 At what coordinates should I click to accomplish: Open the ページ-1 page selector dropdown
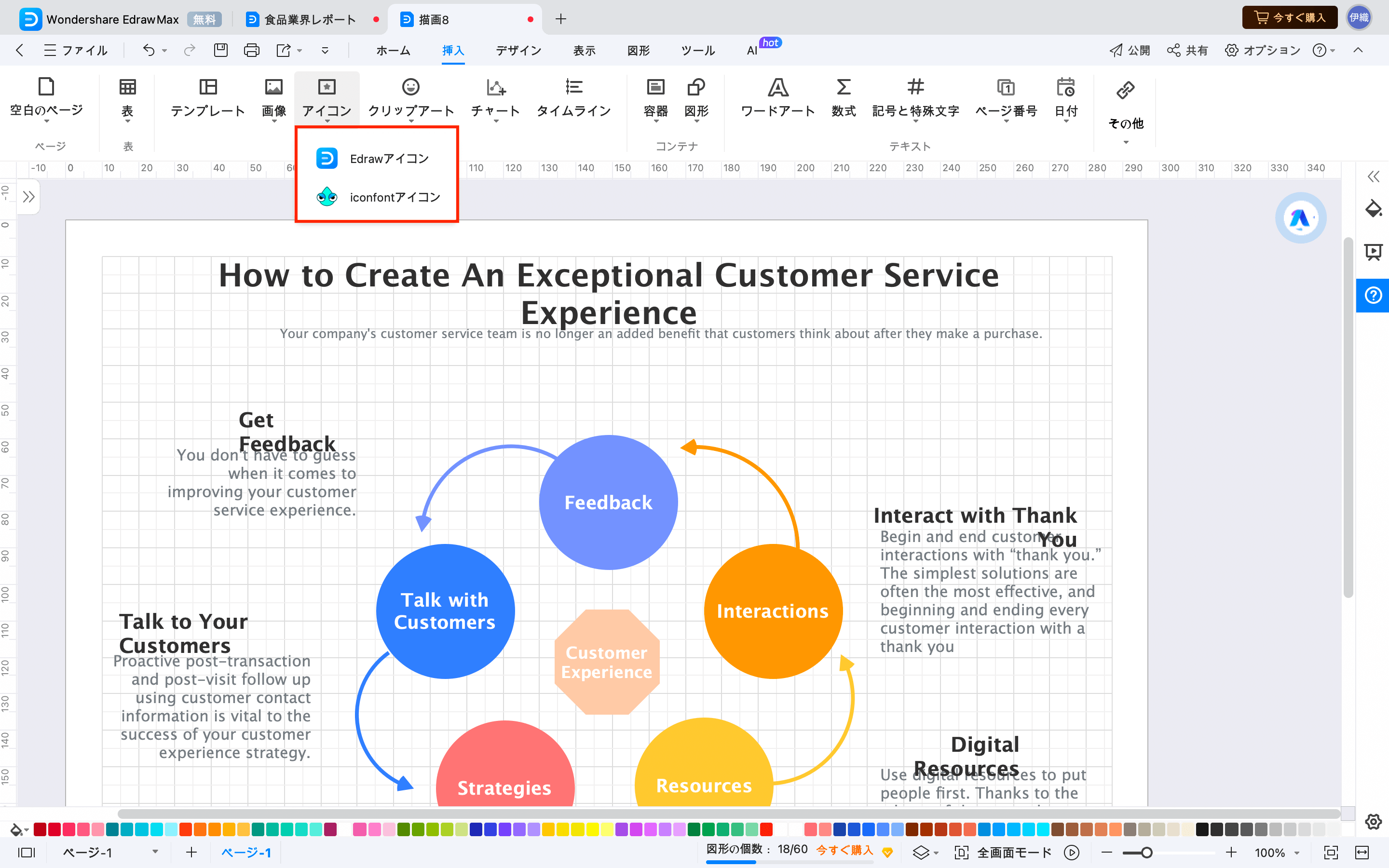tap(110, 853)
